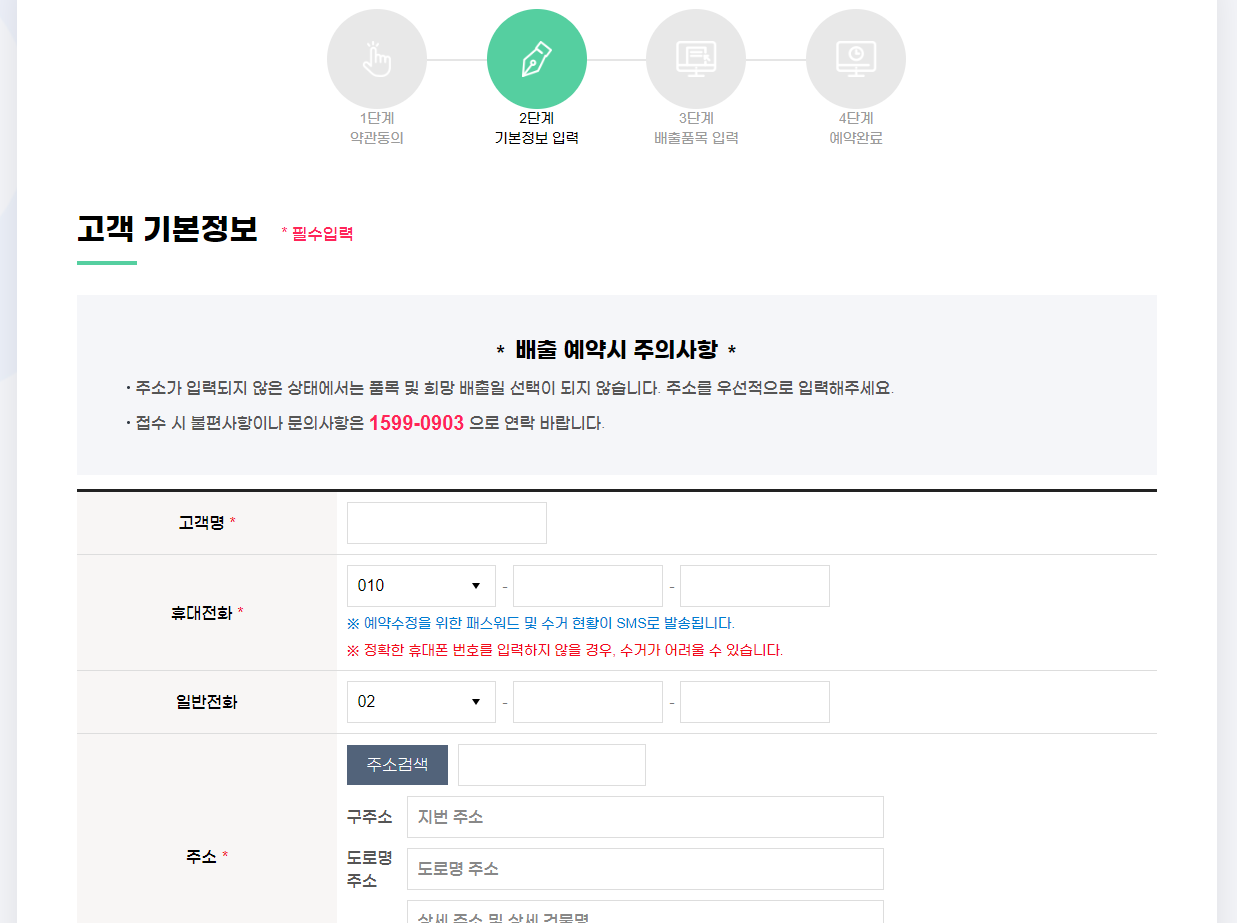Screen dimensions: 1237x923
Task: Click the 고객명 name input field
Action: [x=446, y=522]
